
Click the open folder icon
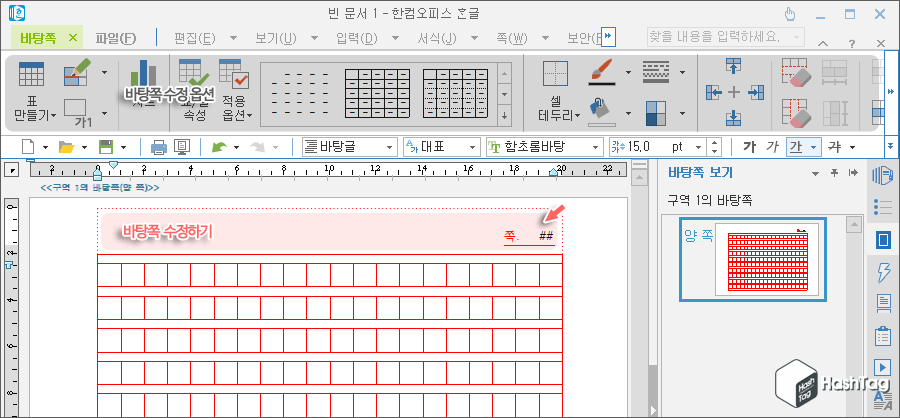pyautogui.click(x=67, y=147)
